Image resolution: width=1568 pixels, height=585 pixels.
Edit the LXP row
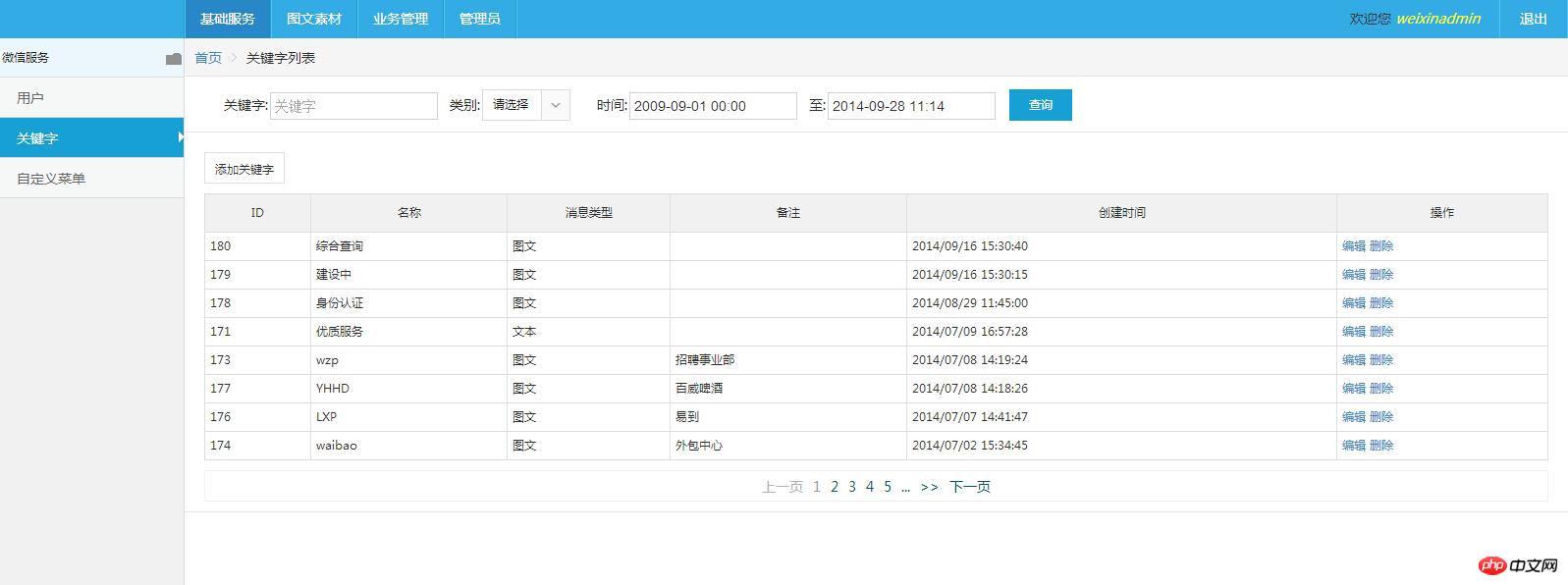1354,417
